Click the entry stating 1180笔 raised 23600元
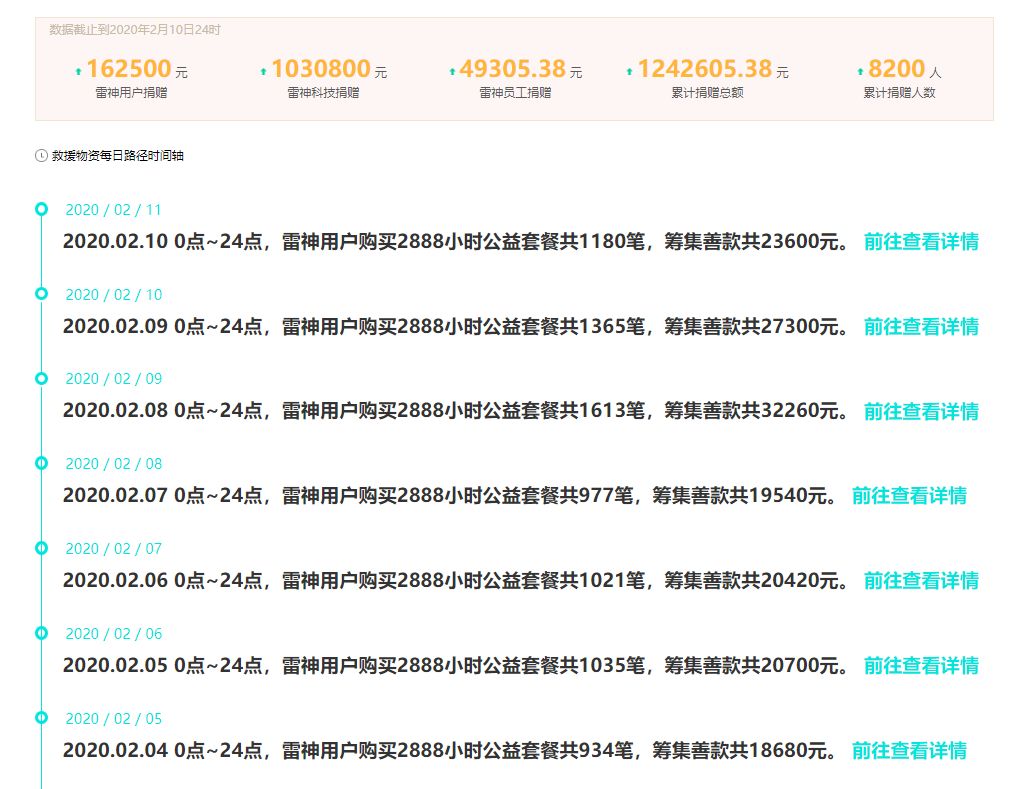Viewport: 1021px width, 789px height. (x=456, y=242)
